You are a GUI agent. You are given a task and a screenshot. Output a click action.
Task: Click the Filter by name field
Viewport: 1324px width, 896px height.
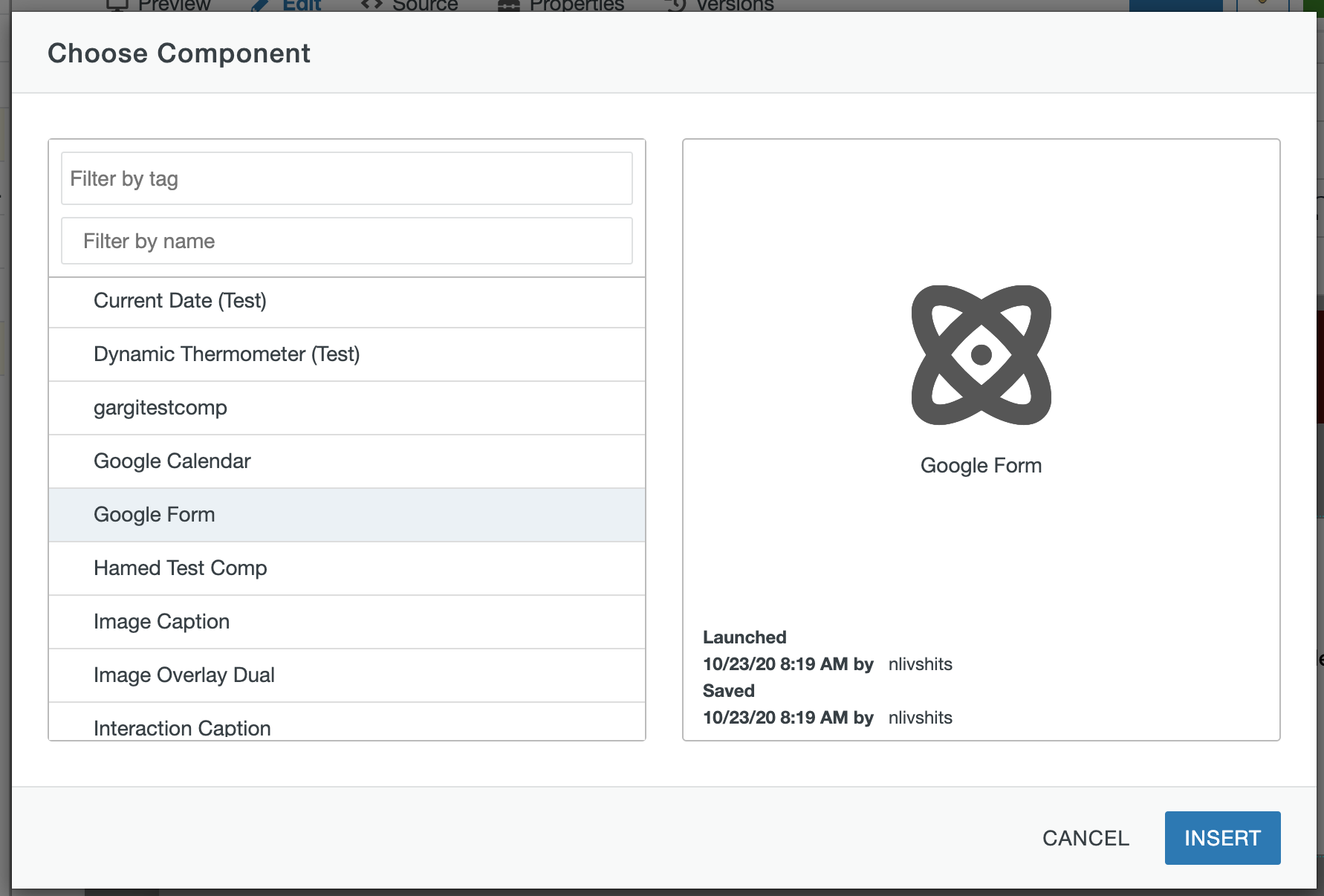[346, 240]
